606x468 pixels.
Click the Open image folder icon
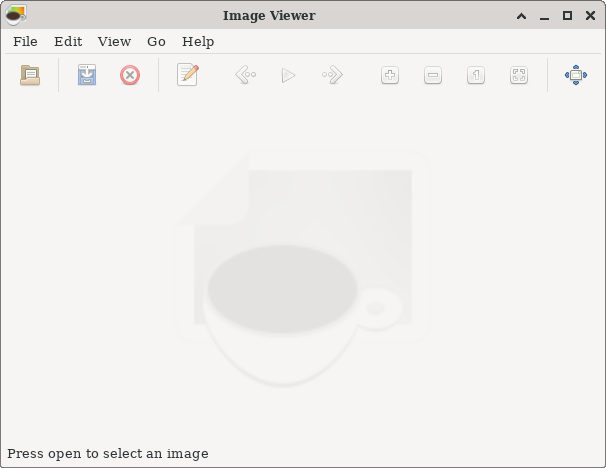tap(30, 75)
